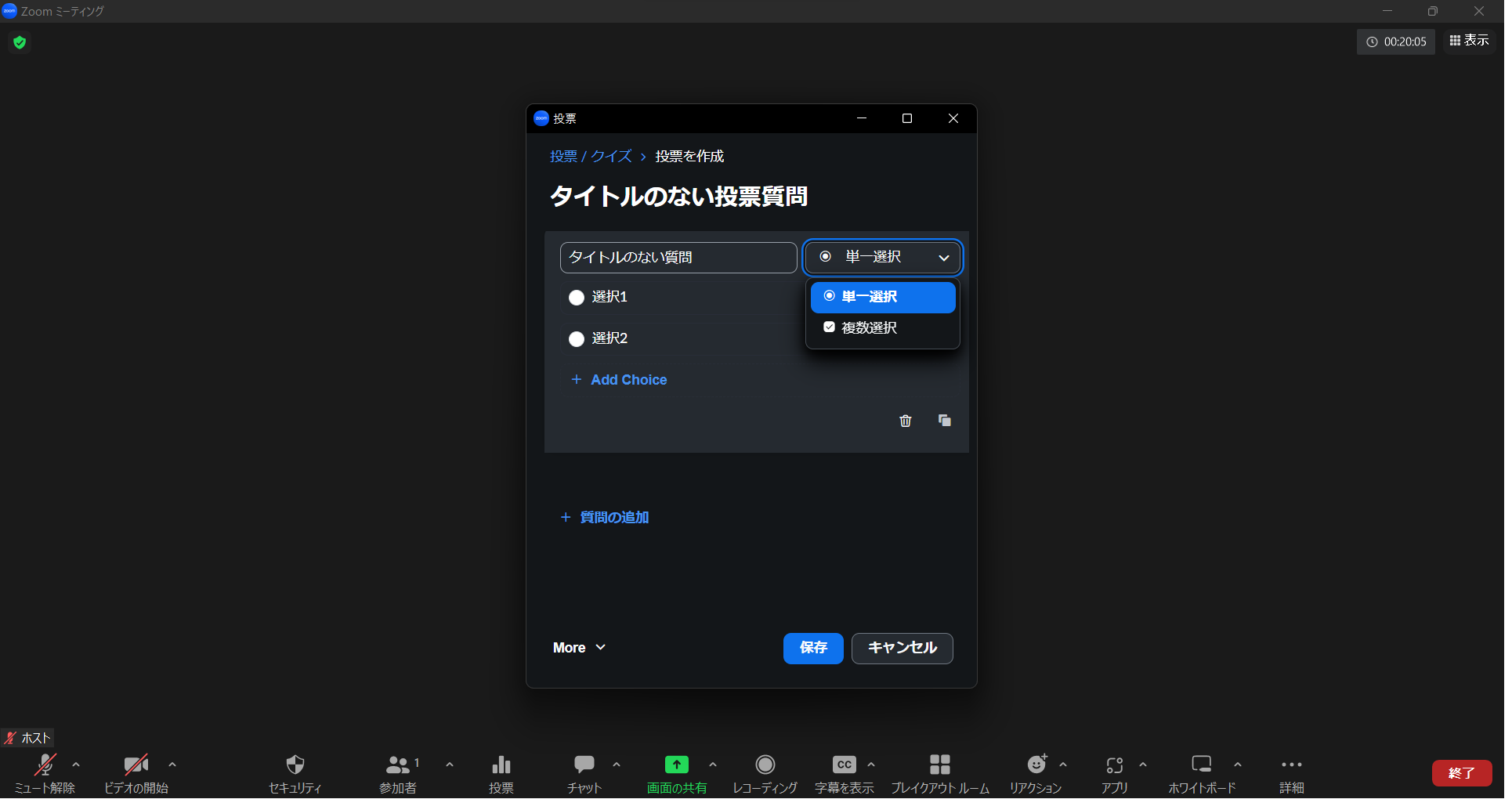The width and height of the screenshot is (1512, 799).
Task: Expand the arrow next to ビデオの開始
Action: [172, 765]
